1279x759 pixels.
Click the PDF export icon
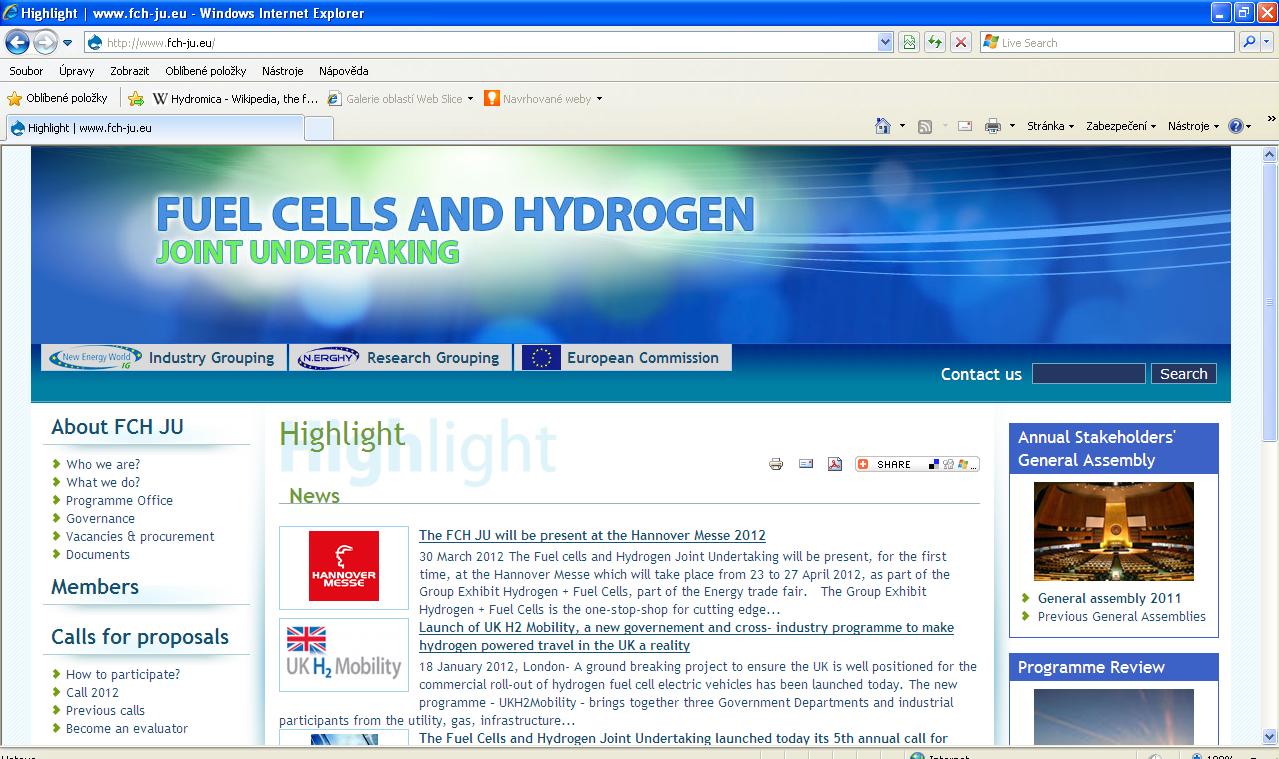(x=835, y=464)
